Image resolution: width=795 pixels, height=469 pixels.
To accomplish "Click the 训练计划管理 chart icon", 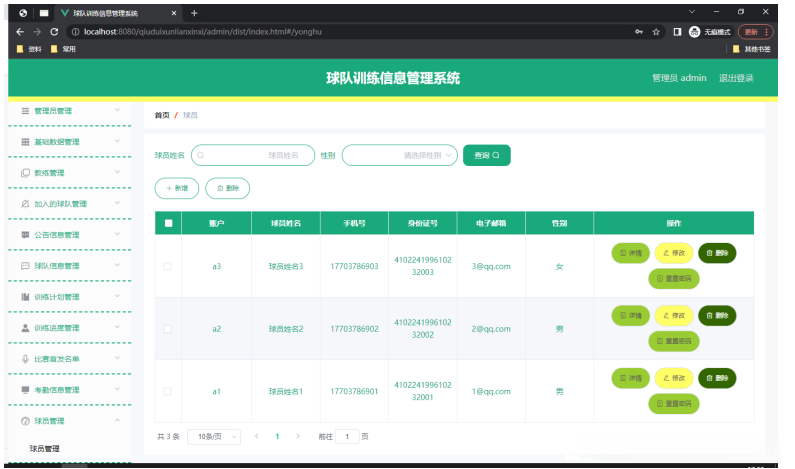I will point(25,297).
